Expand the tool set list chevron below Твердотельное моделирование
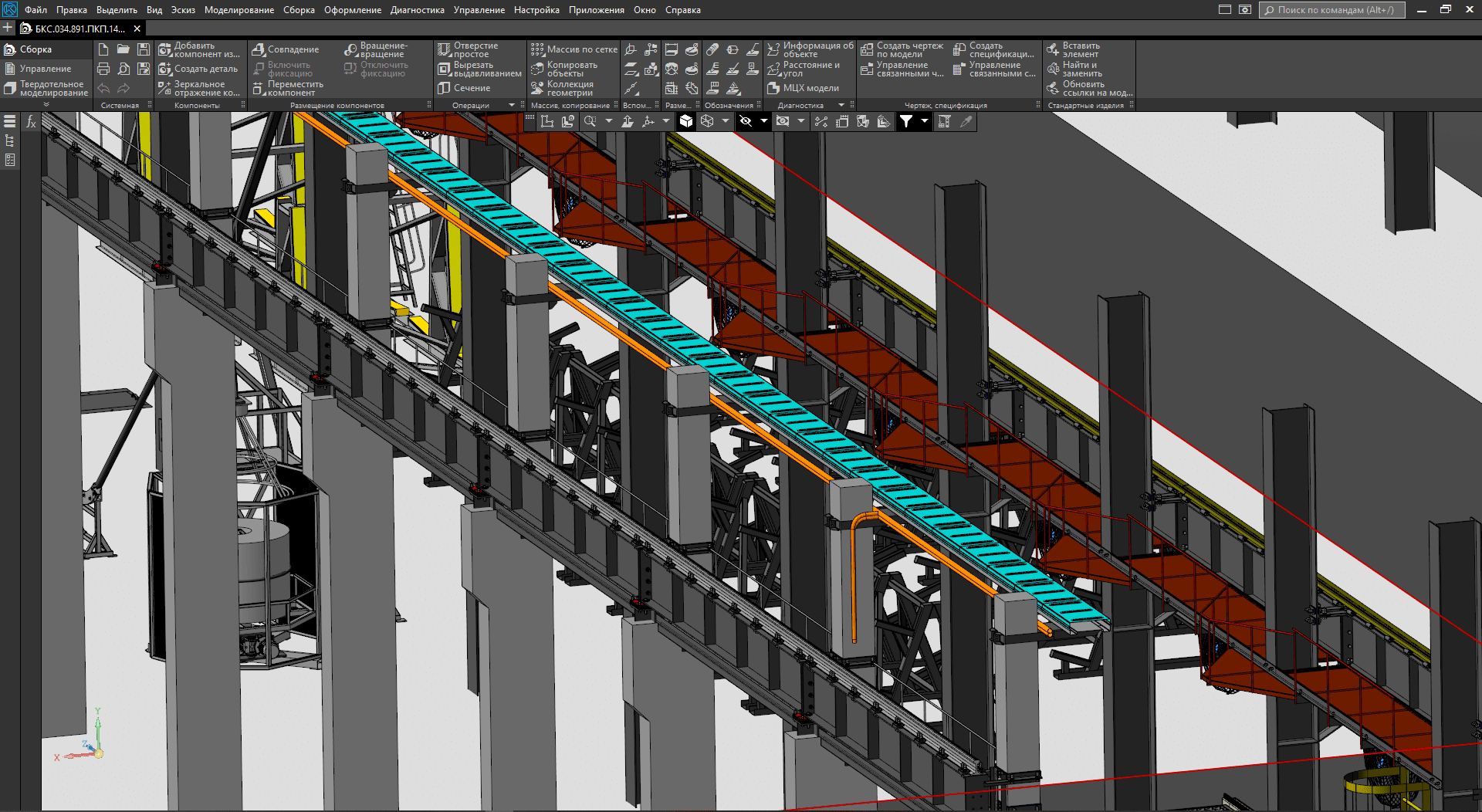Image resolution: width=1482 pixels, height=812 pixels. point(46,104)
